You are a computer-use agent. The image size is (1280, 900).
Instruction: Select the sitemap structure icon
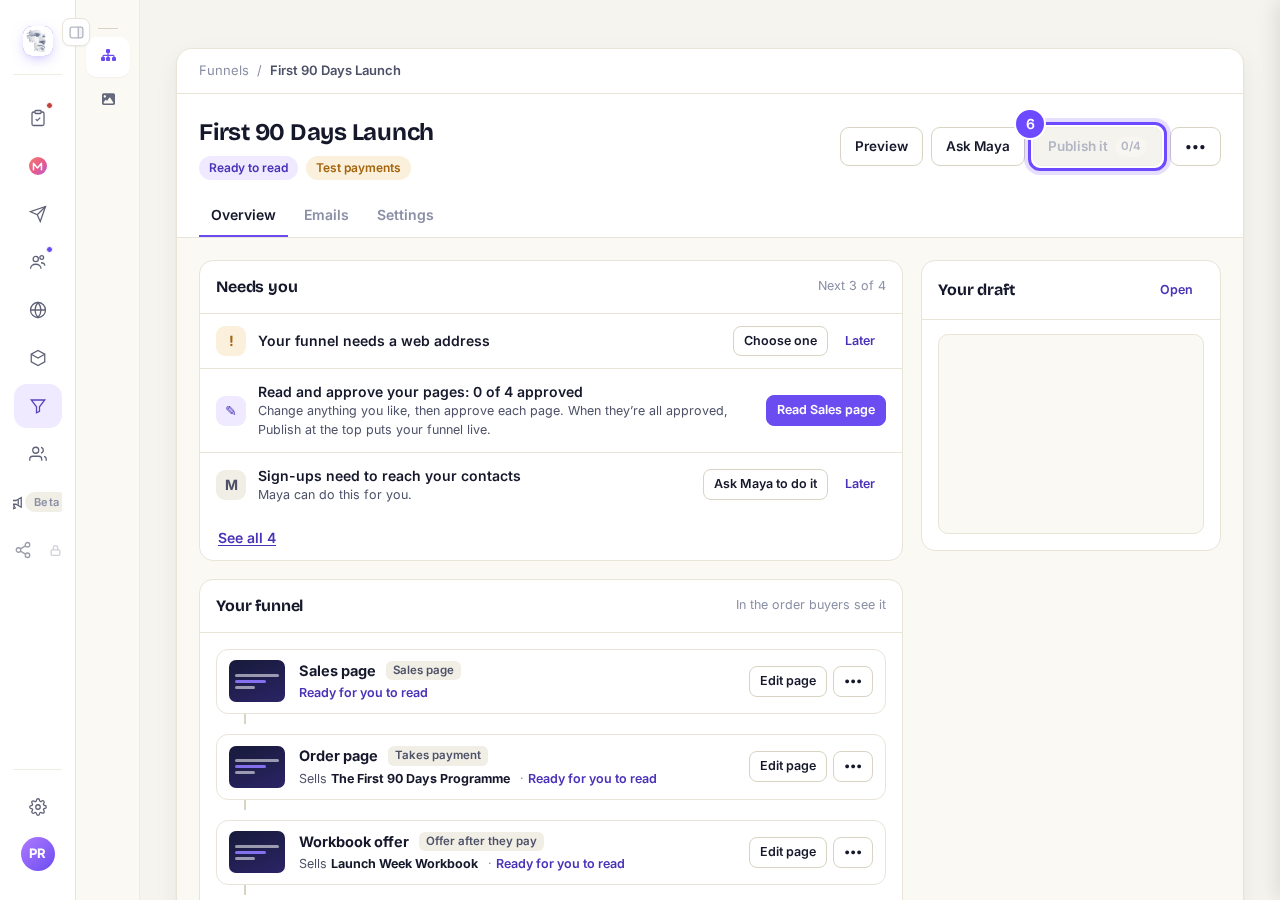point(108,56)
